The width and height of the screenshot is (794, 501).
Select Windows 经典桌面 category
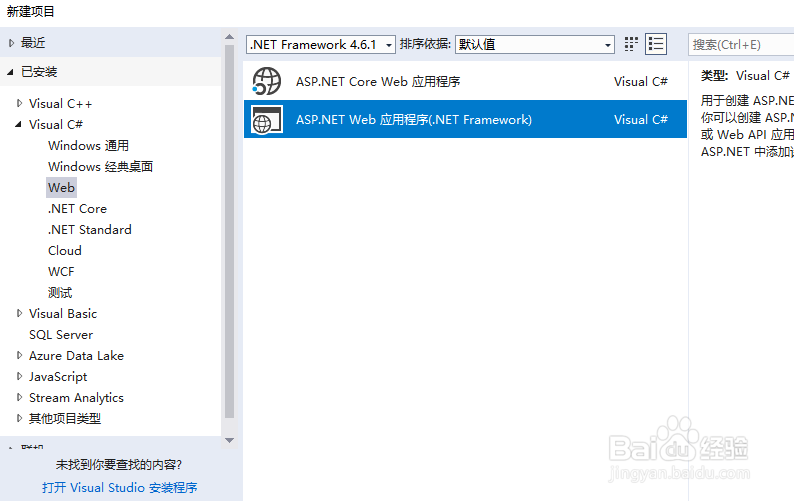[100, 167]
